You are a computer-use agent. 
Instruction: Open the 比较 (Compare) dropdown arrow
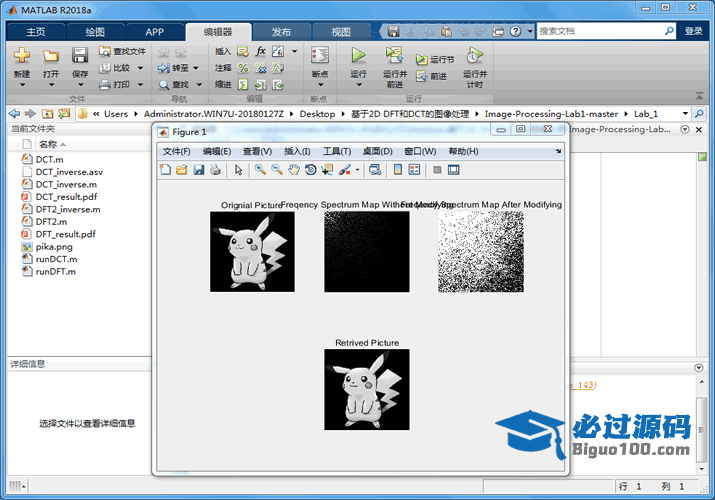[140, 68]
